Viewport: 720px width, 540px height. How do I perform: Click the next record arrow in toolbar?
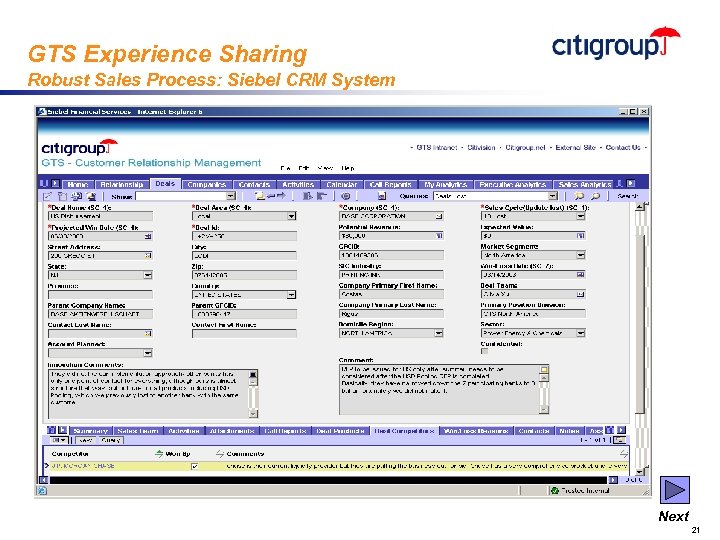[x=281, y=196]
